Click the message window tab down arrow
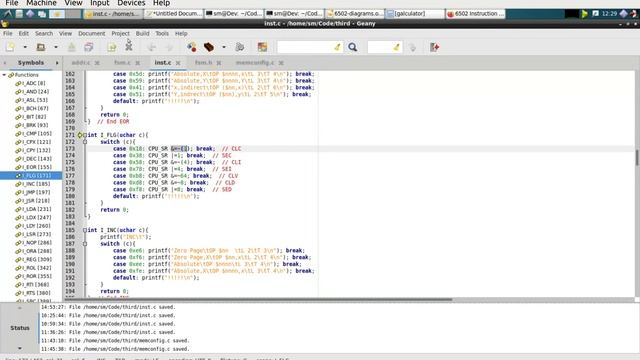The image size is (640, 360). coord(20,348)
